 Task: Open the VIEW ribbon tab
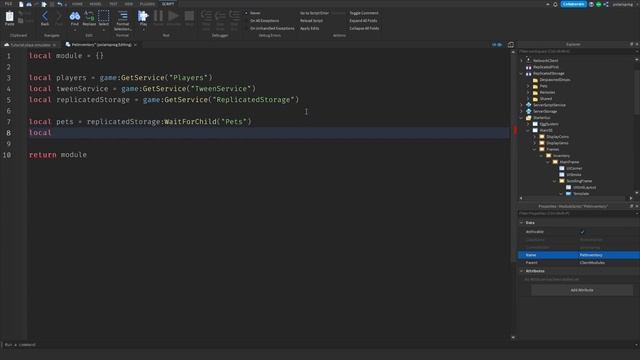click(129, 4)
